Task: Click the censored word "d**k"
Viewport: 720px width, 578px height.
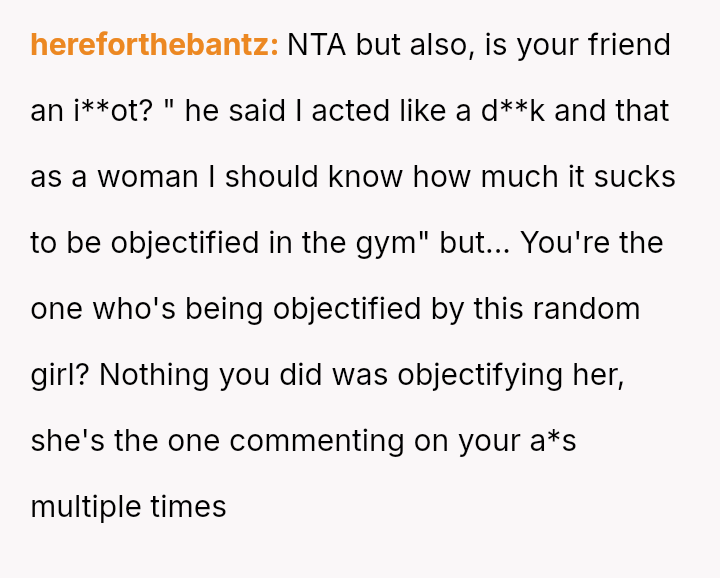Action: pos(513,111)
